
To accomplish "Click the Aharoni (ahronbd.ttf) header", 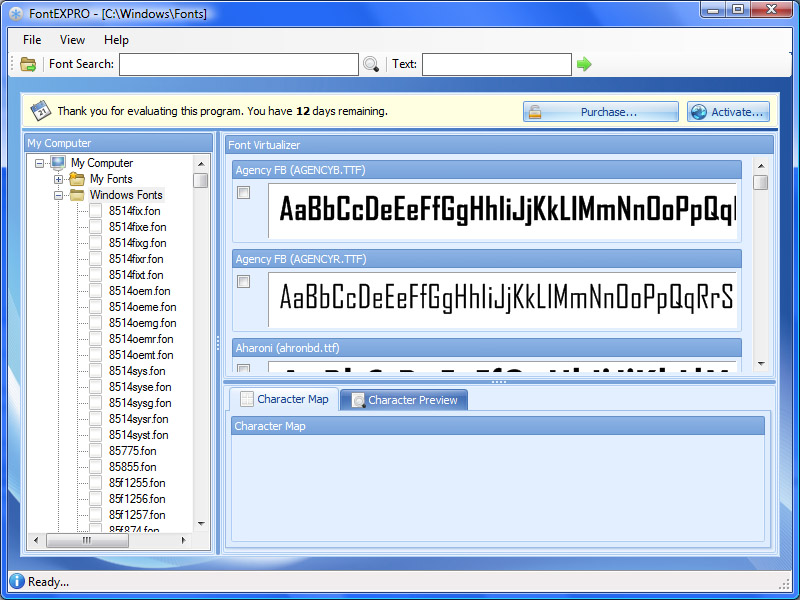I will click(x=487, y=348).
